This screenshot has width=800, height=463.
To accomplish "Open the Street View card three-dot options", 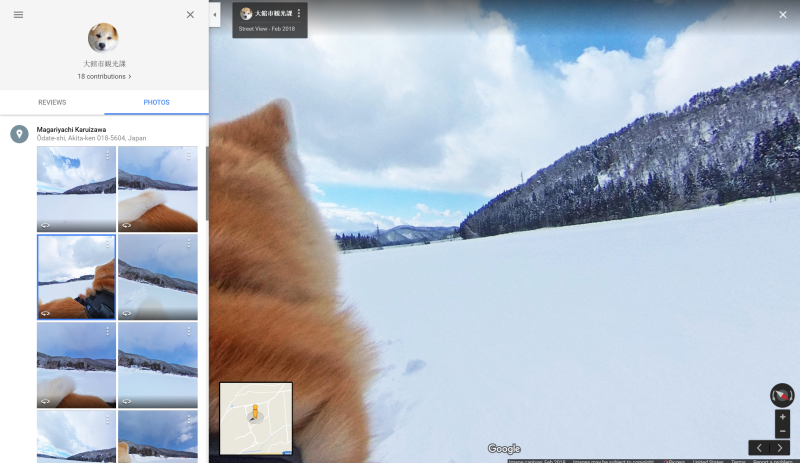I will coord(299,14).
